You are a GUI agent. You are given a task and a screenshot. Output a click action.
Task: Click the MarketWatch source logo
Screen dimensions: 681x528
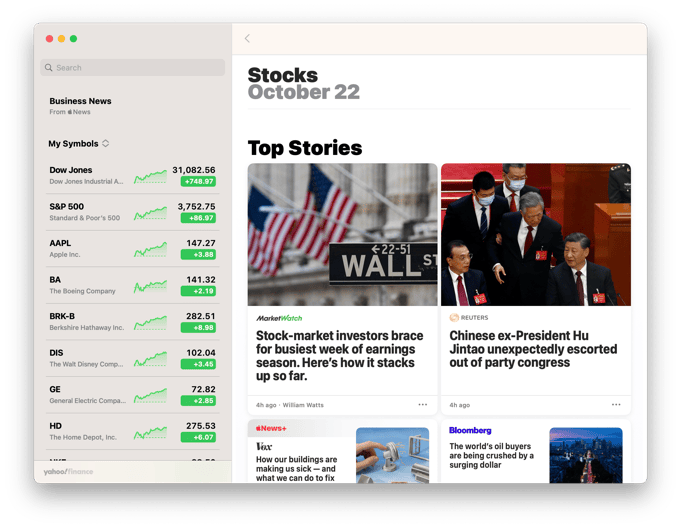coord(279,318)
